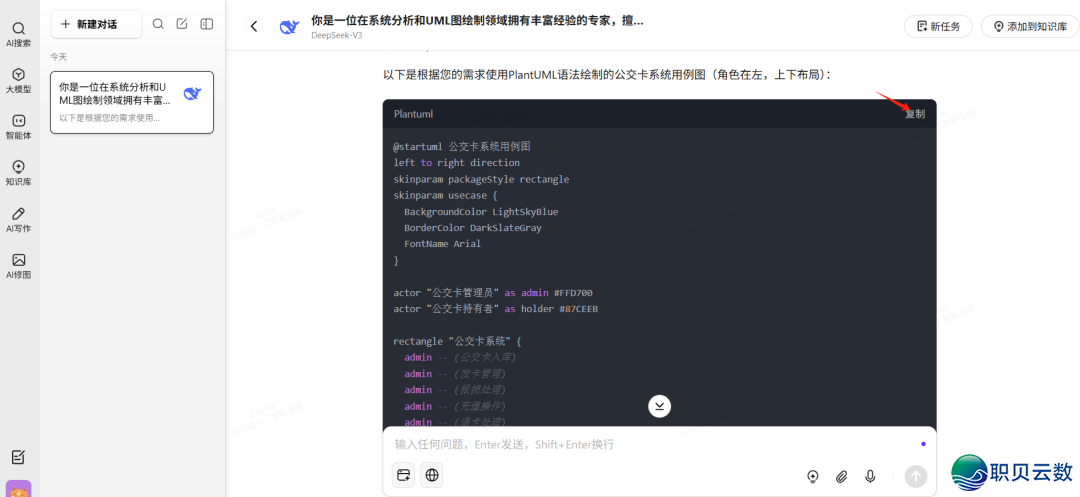Go to 智能体 in the sidebar

(19, 126)
